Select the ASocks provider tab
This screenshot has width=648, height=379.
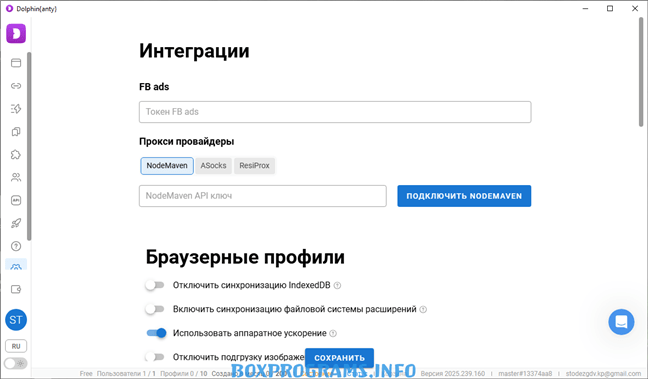click(213, 166)
